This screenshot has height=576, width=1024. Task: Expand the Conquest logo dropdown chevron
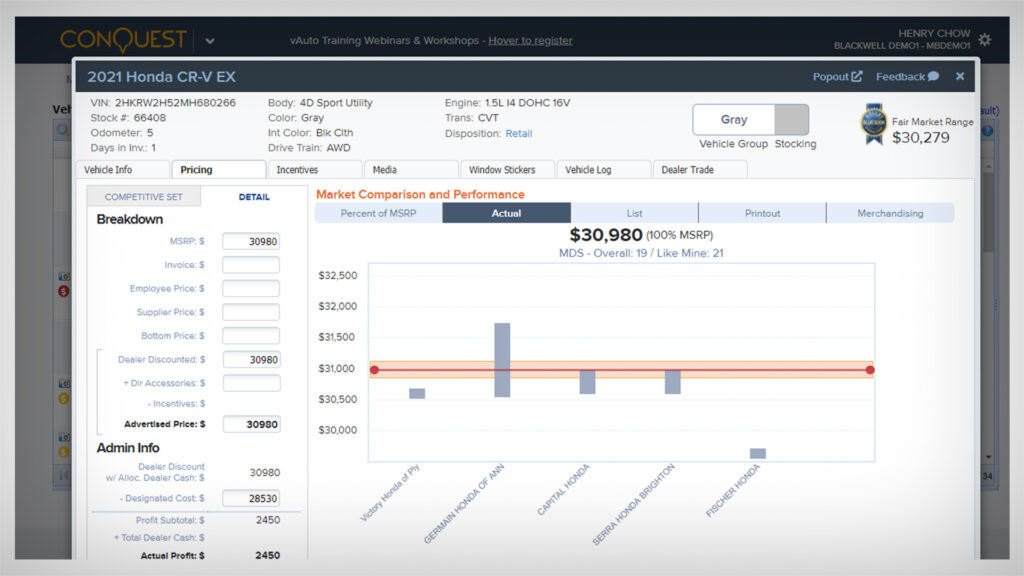point(210,40)
